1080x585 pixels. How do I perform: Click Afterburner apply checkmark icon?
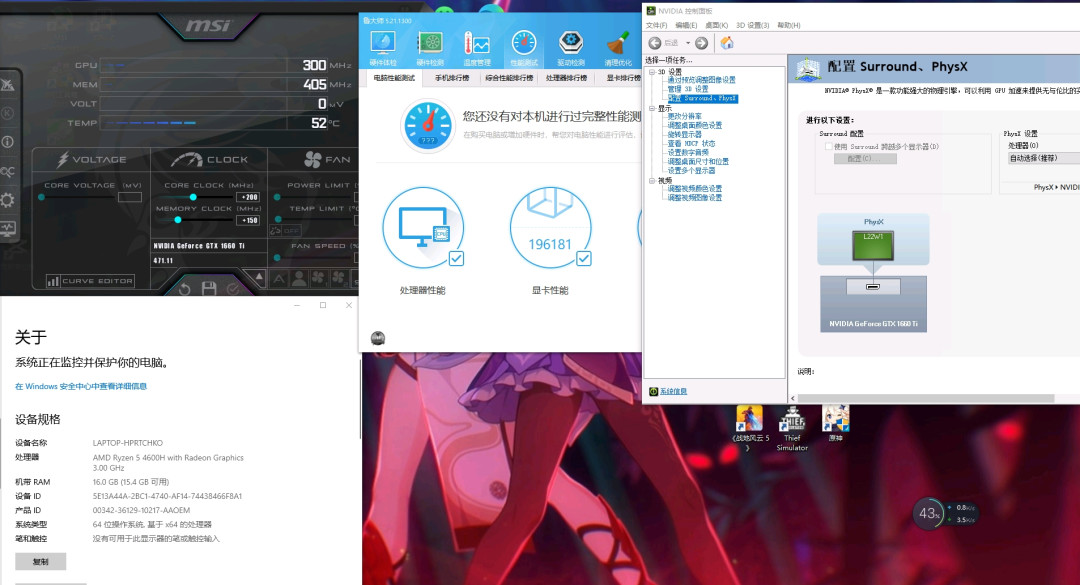(x=233, y=289)
